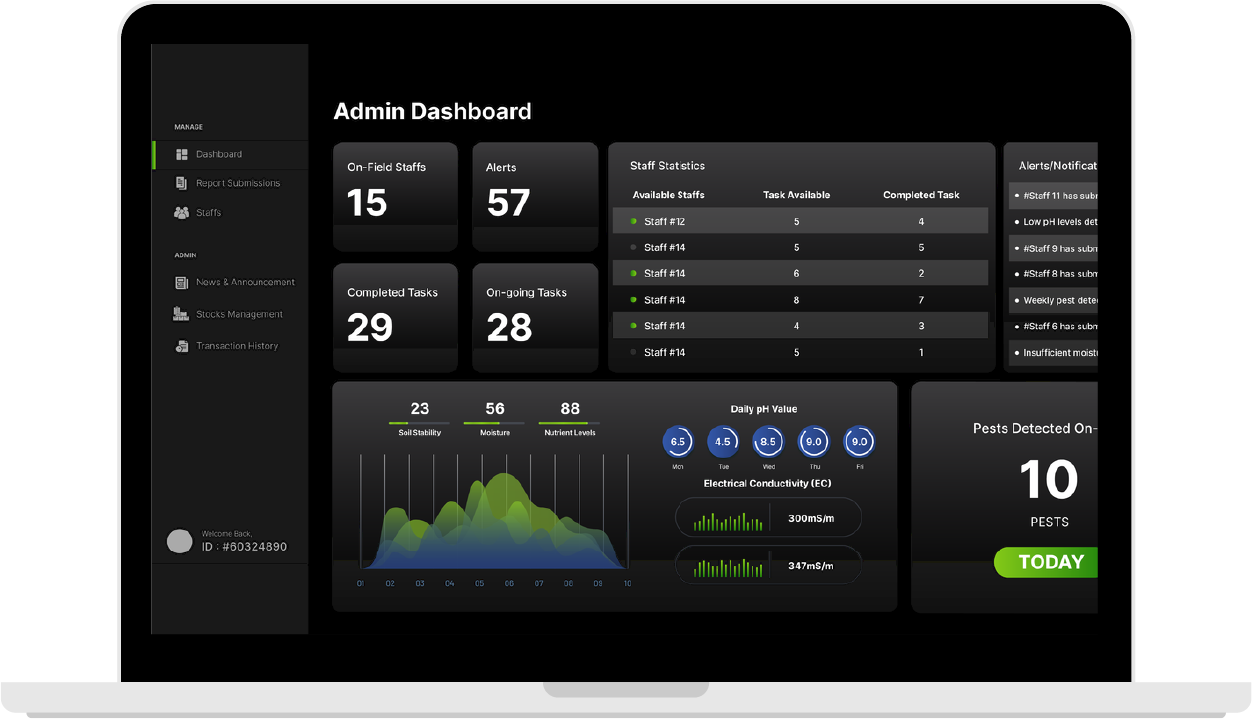Click the Nutrient Levels progress bar

(x=569, y=423)
